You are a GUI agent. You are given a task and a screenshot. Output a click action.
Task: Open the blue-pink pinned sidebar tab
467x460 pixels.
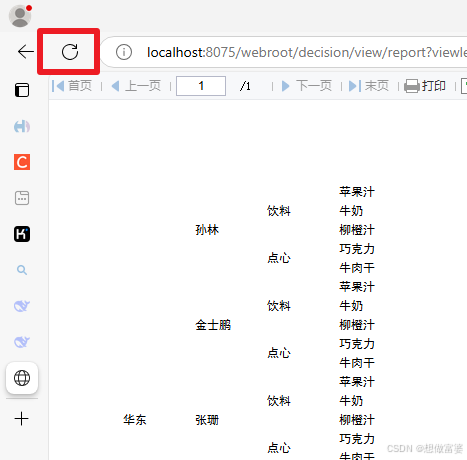22,126
